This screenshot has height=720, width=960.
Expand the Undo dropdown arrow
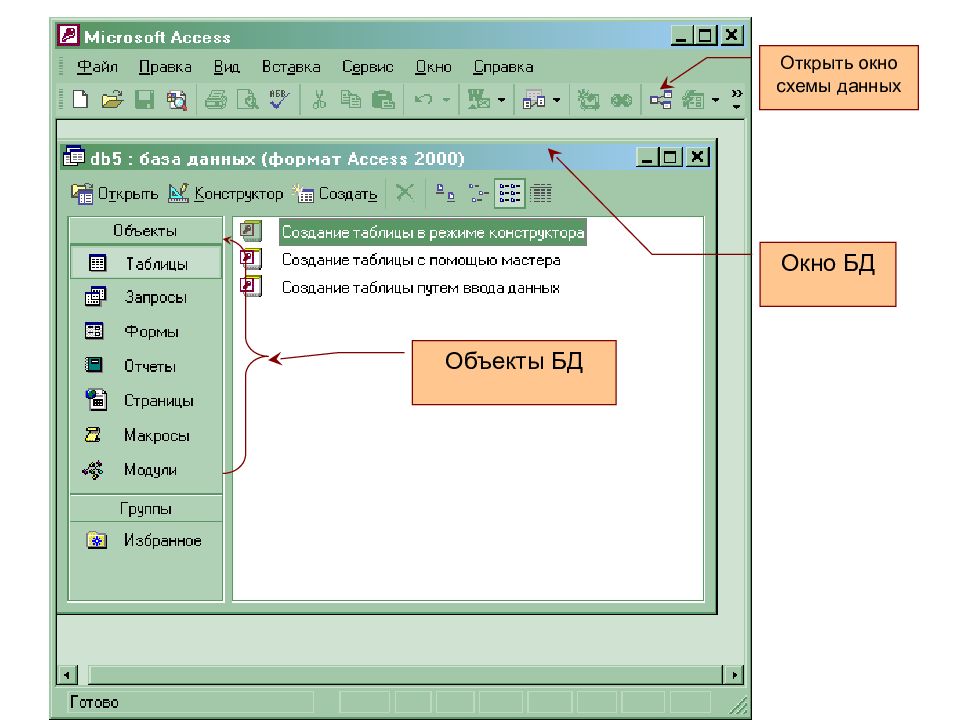tap(446, 100)
